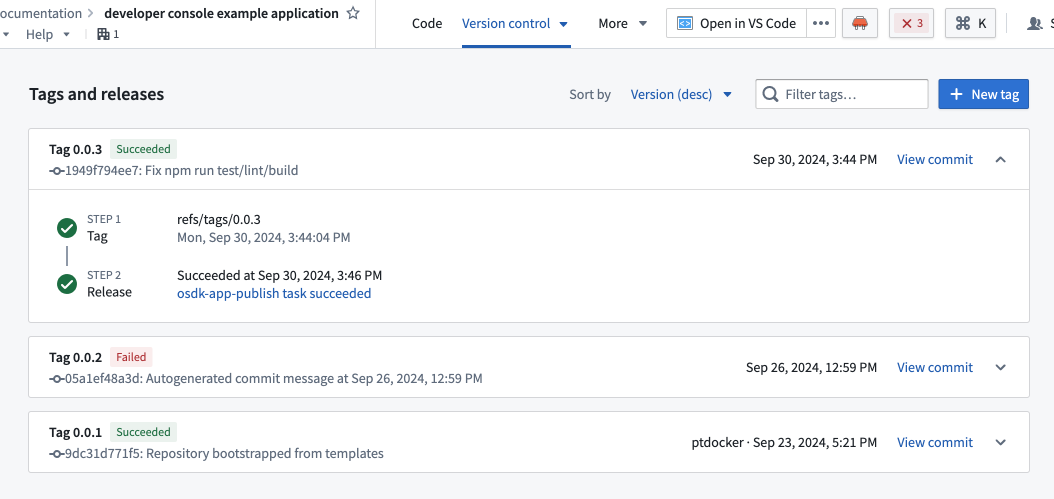The width and height of the screenshot is (1054, 499).
Task: Click the Step 1 Tag green checkmark
Action: click(67, 228)
